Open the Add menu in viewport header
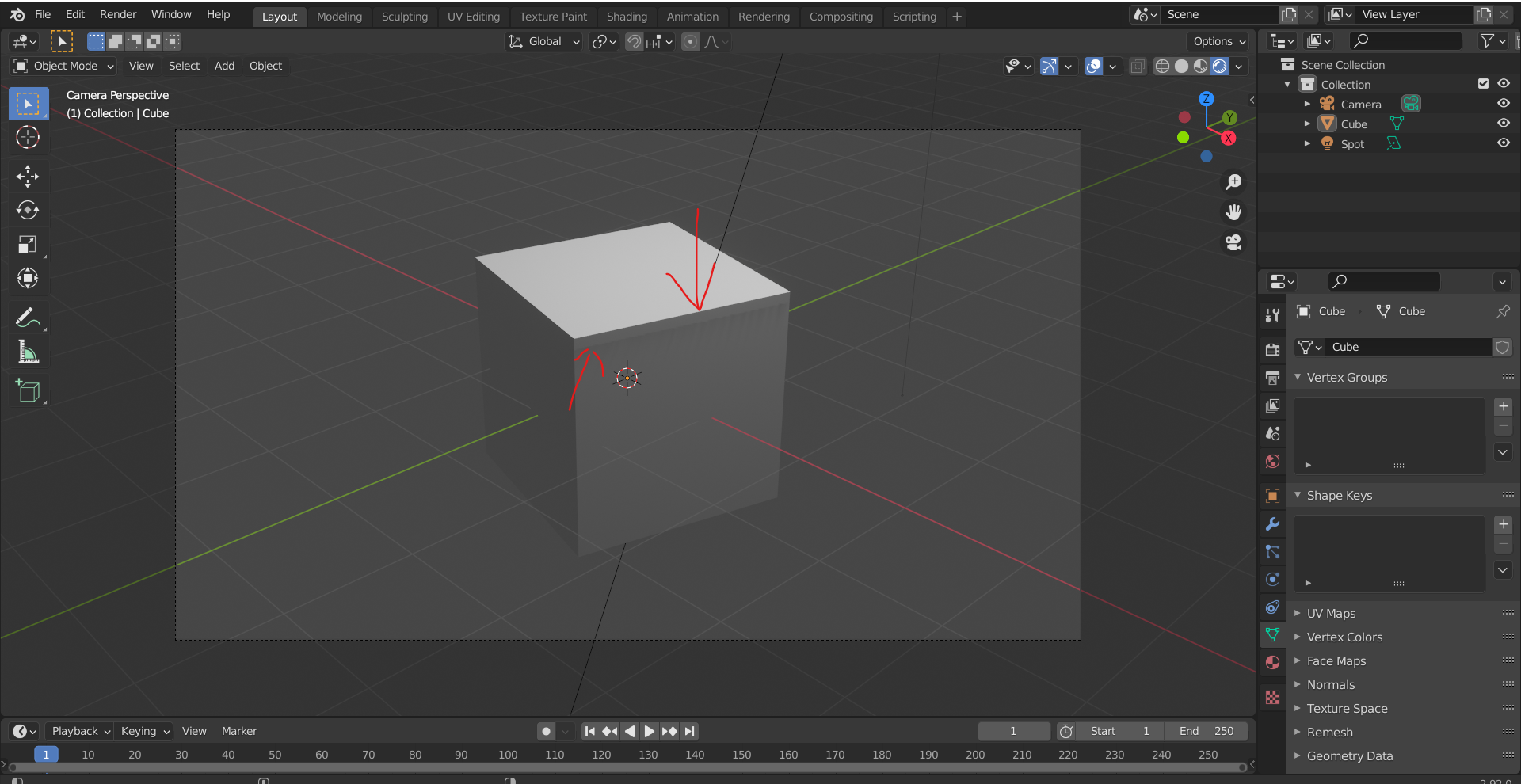This screenshot has height=784, width=1521. click(224, 66)
